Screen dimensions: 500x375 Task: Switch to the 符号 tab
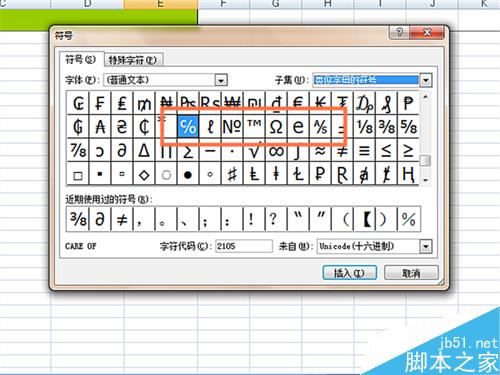pos(81,60)
